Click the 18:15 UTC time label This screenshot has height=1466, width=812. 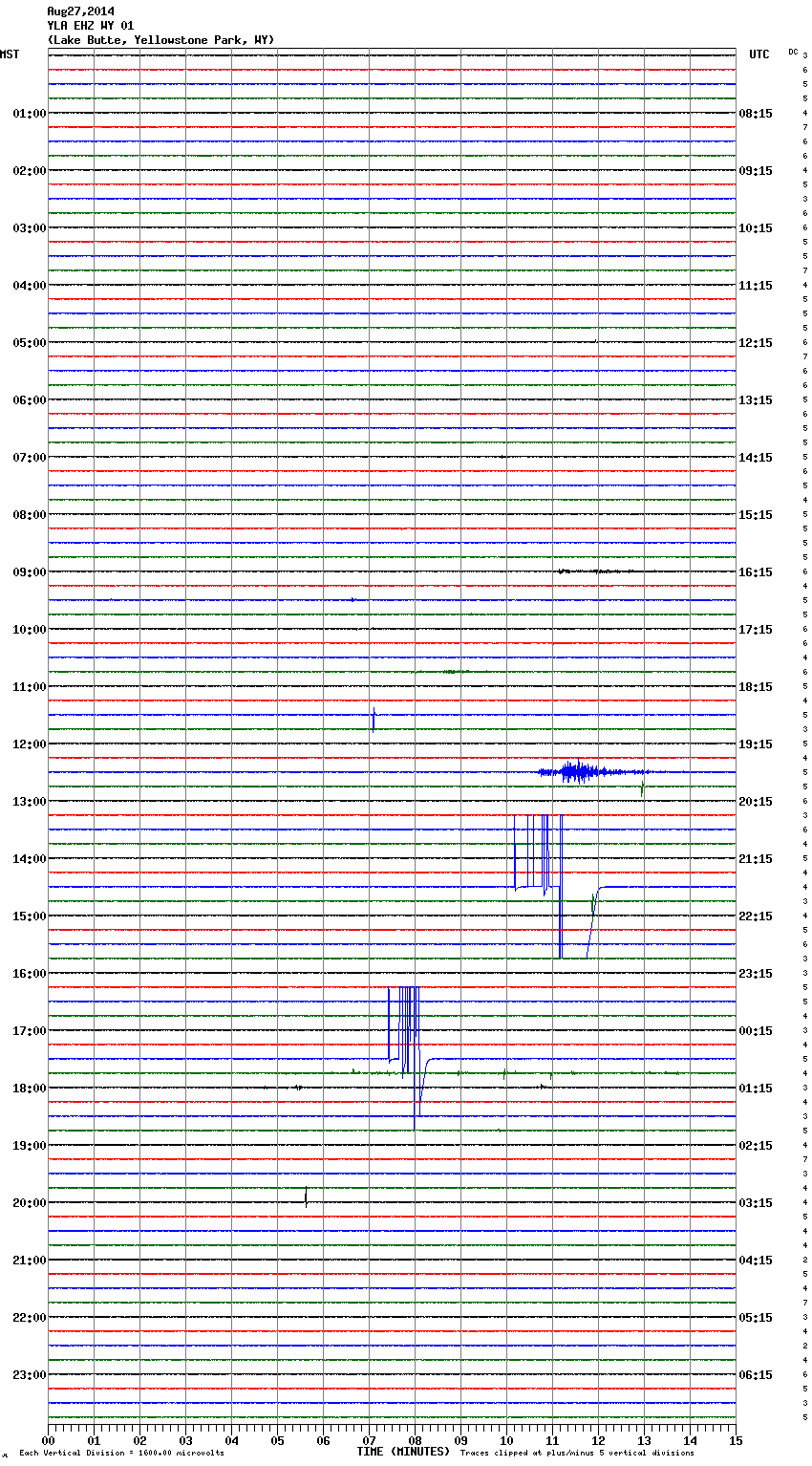click(756, 687)
